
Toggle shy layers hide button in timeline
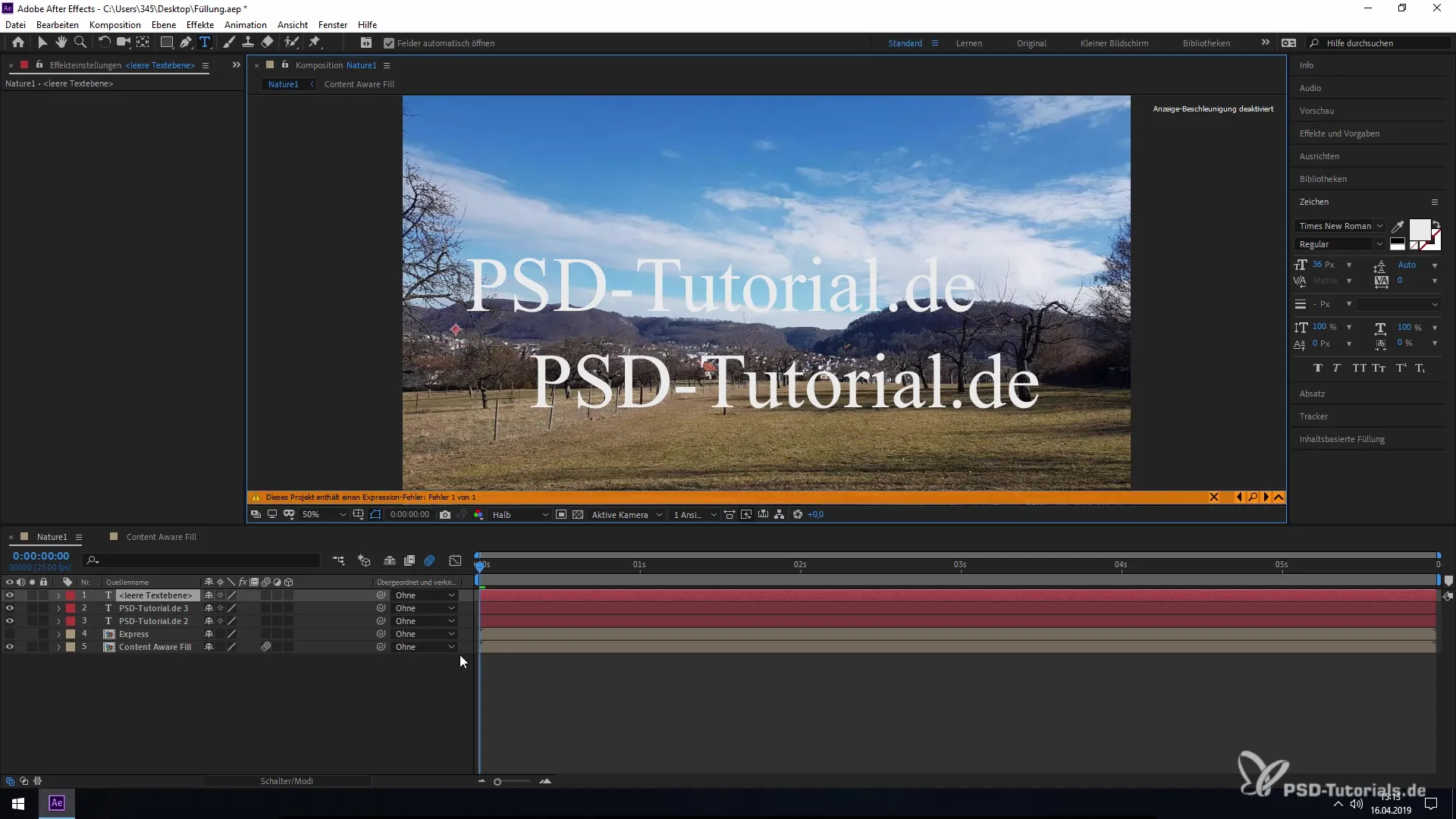tap(390, 560)
